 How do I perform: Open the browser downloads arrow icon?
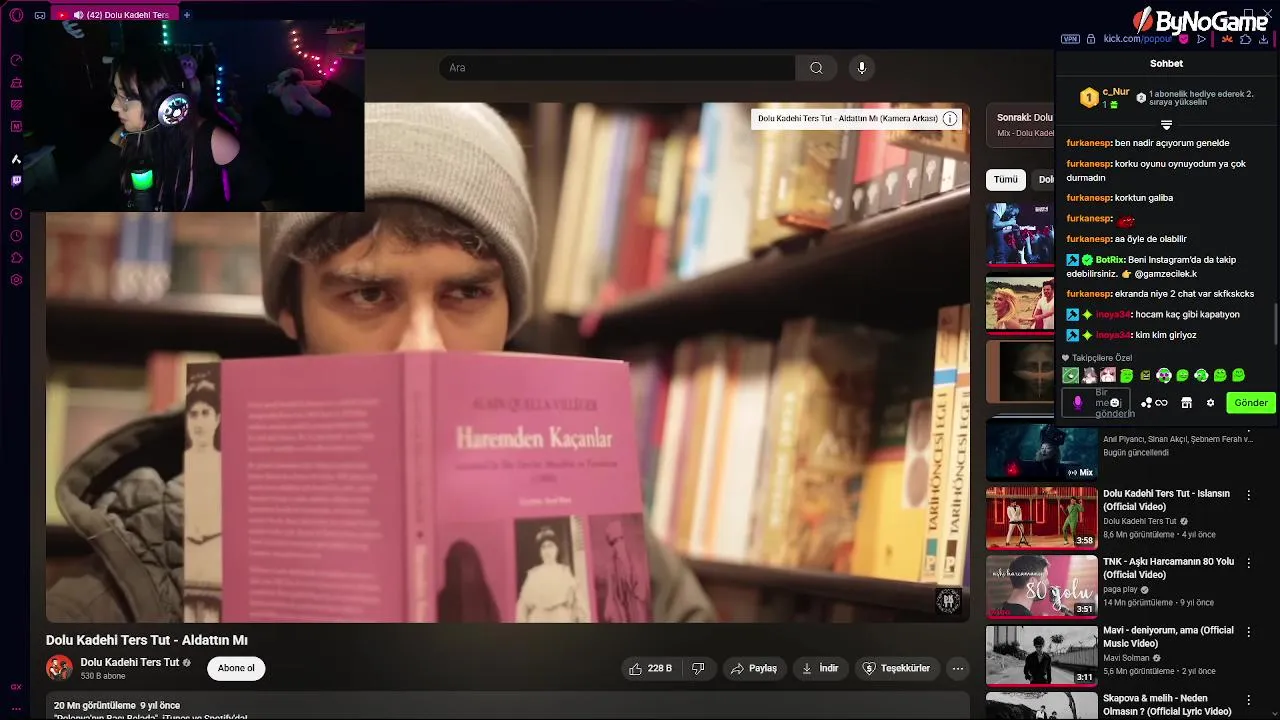point(1264,39)
